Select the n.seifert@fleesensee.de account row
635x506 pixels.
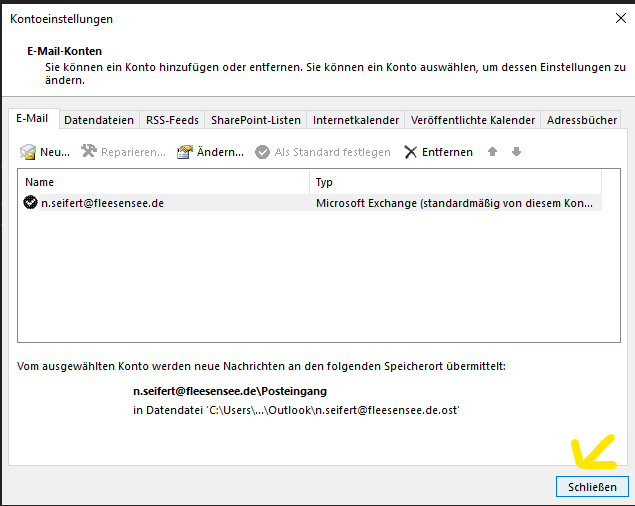pyautogui.click(x=310, y=203)
